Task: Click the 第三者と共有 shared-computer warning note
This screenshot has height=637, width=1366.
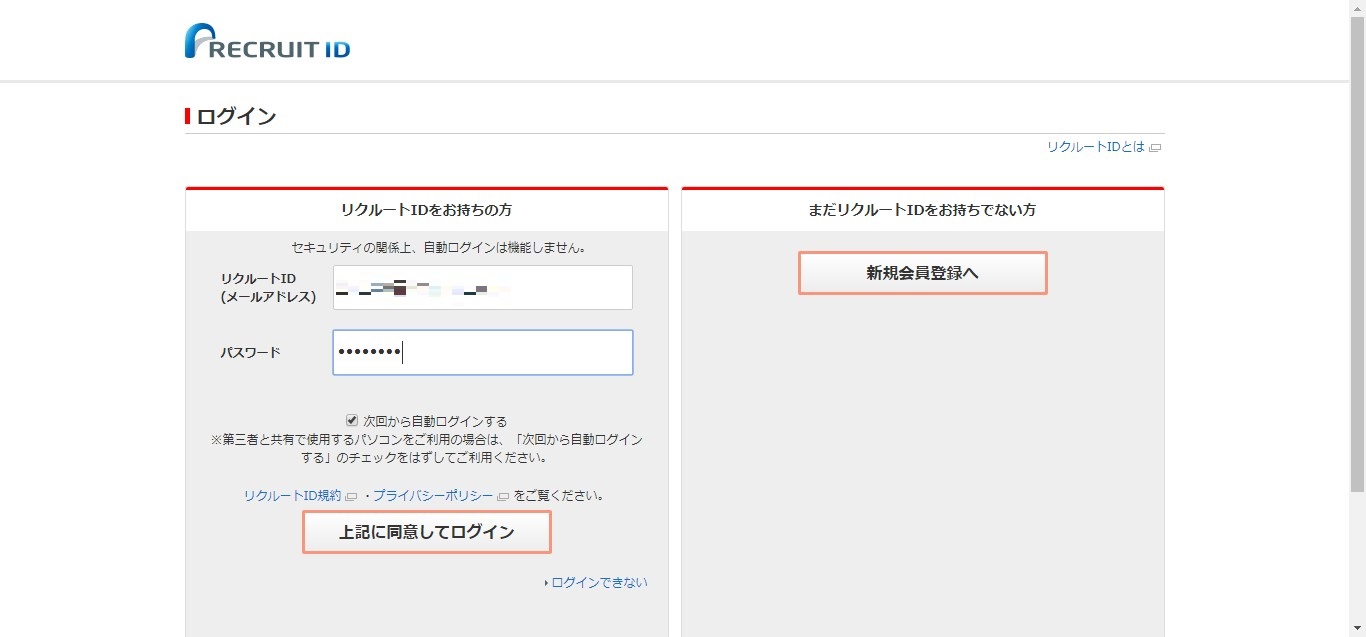Action: click(427, 448)
